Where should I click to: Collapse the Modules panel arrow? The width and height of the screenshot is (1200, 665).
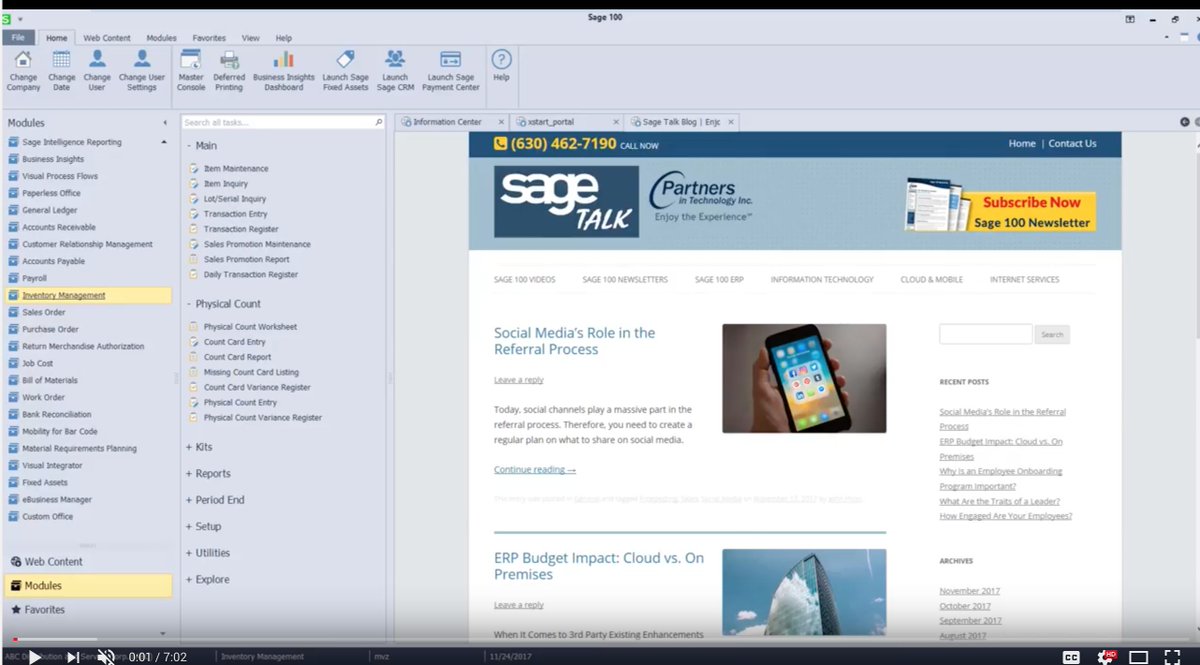coord(165,123)
